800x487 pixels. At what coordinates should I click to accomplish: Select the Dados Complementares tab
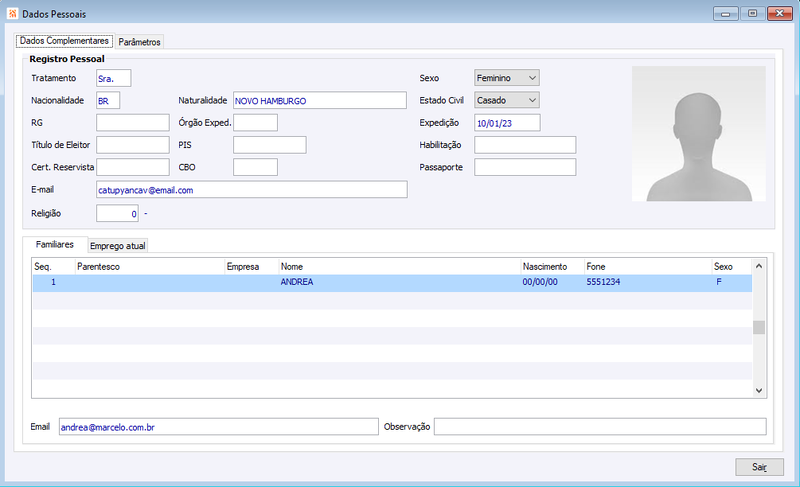click(64, 41)
